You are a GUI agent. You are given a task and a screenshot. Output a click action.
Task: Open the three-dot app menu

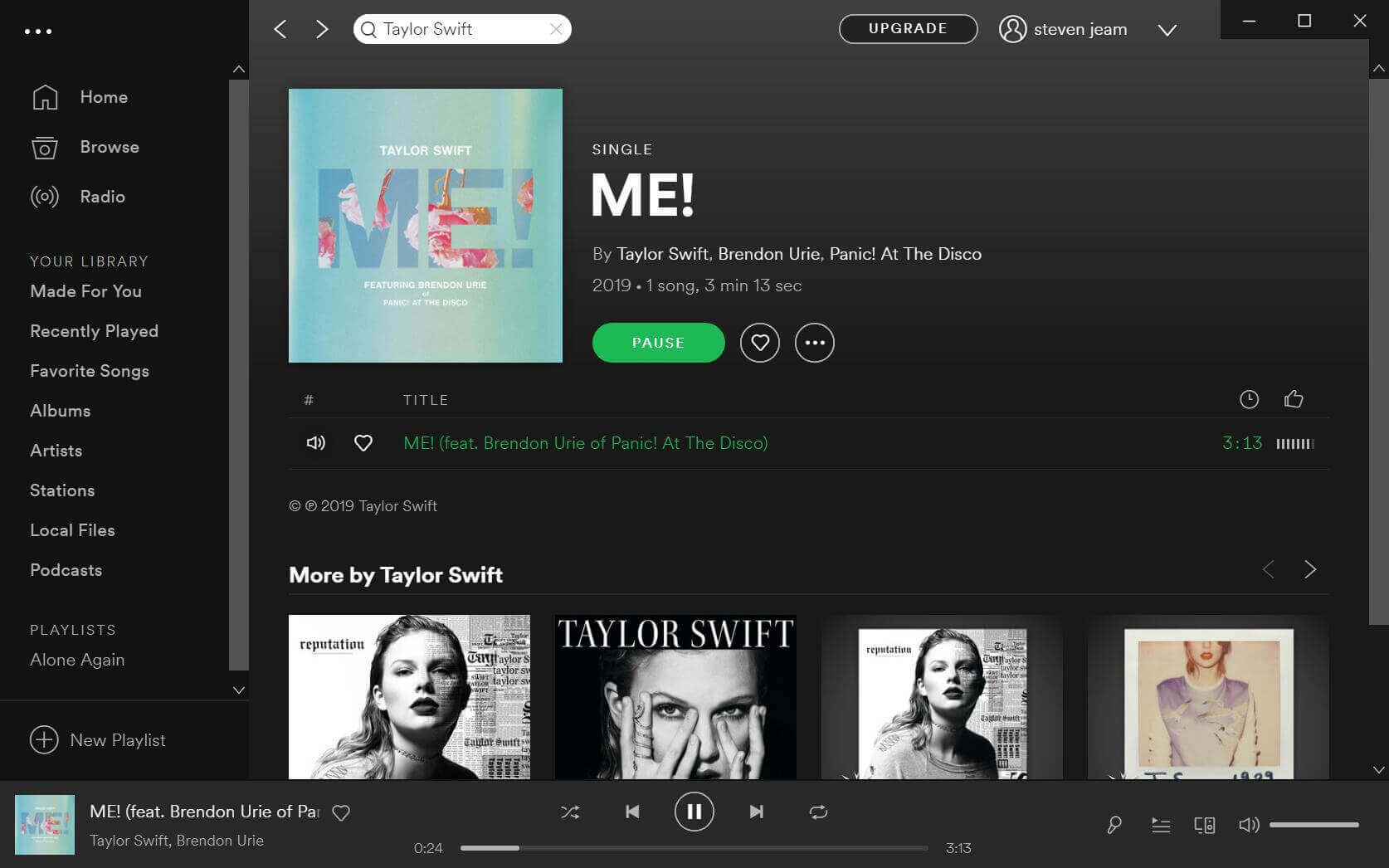point(38,32)
